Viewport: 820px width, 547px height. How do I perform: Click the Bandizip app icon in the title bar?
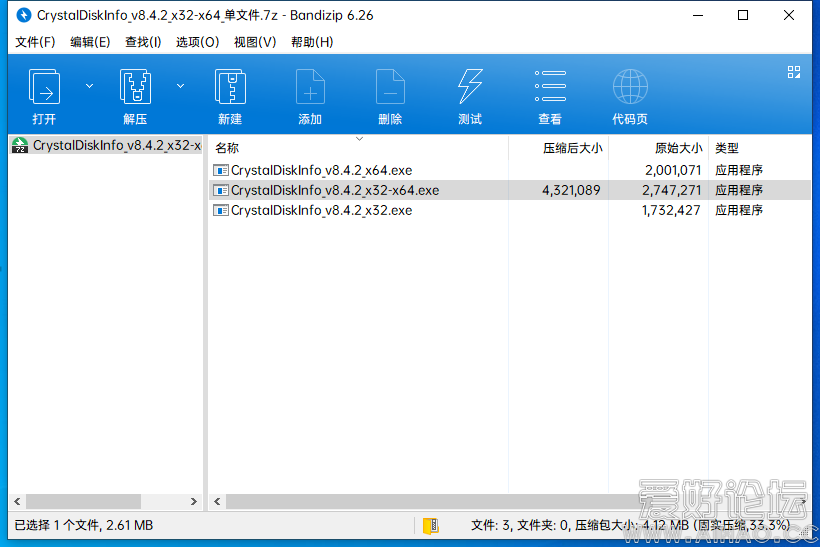(24, 15)
